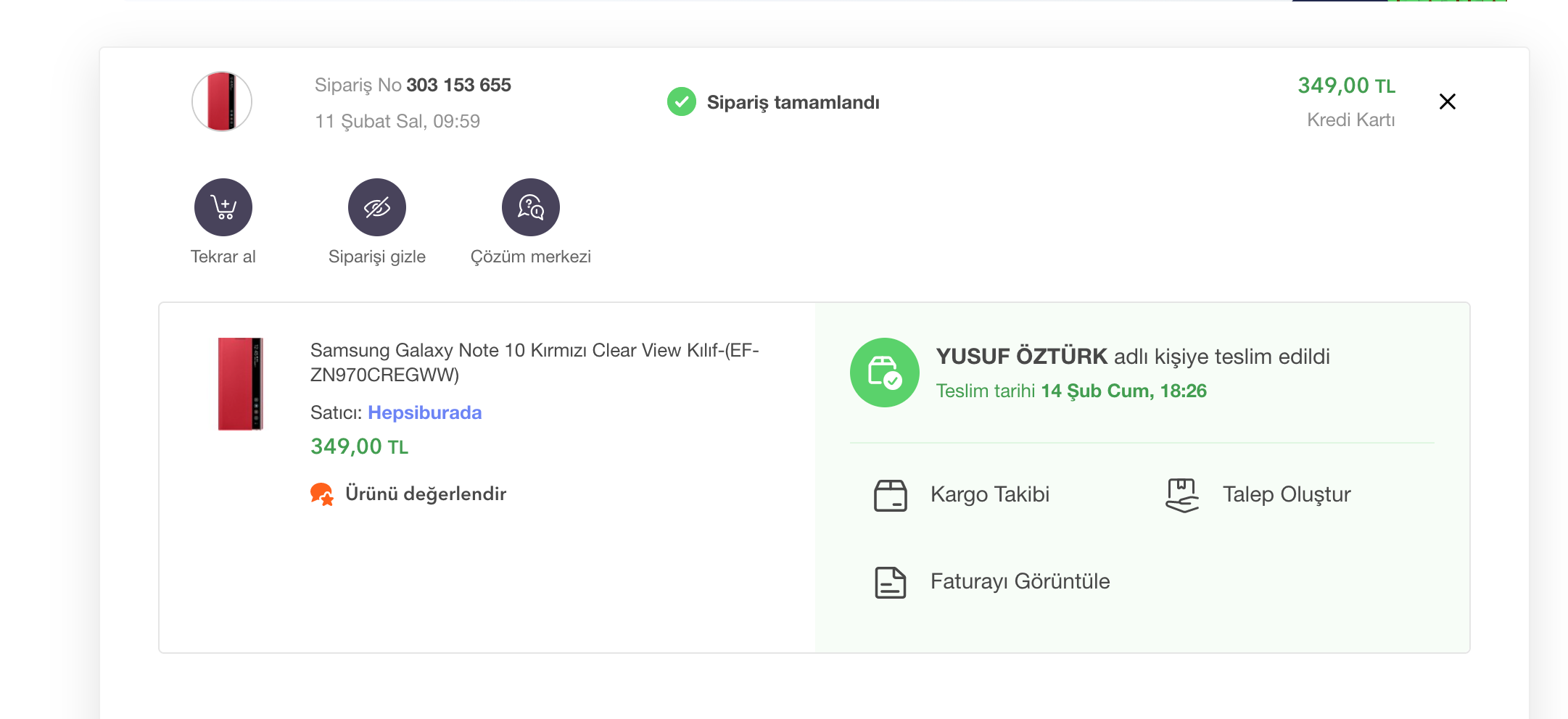Create a request via Talep Oluştur
1568x719 pixels.
pos(1287,494)
